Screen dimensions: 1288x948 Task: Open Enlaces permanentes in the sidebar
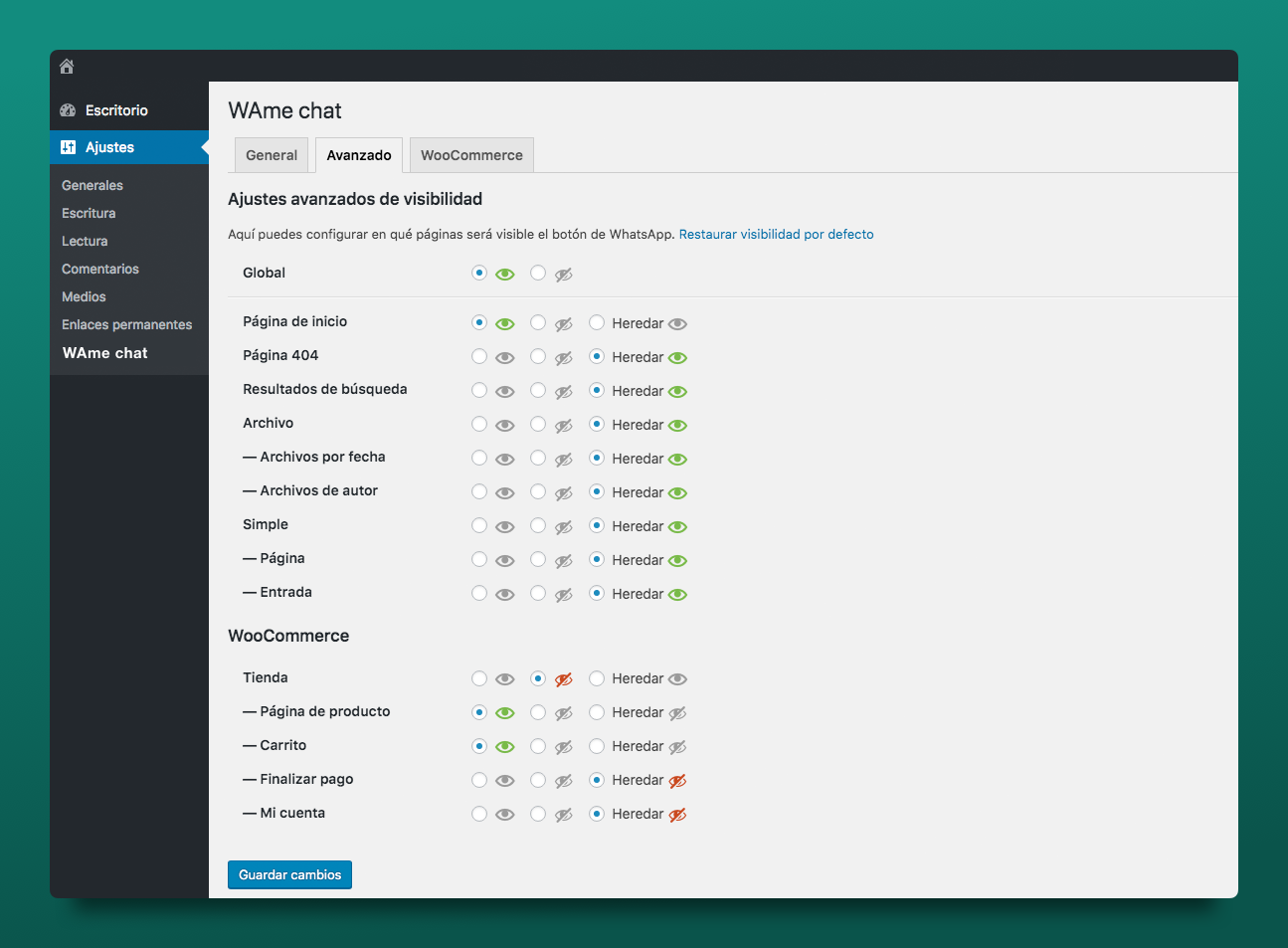point(126,325)
